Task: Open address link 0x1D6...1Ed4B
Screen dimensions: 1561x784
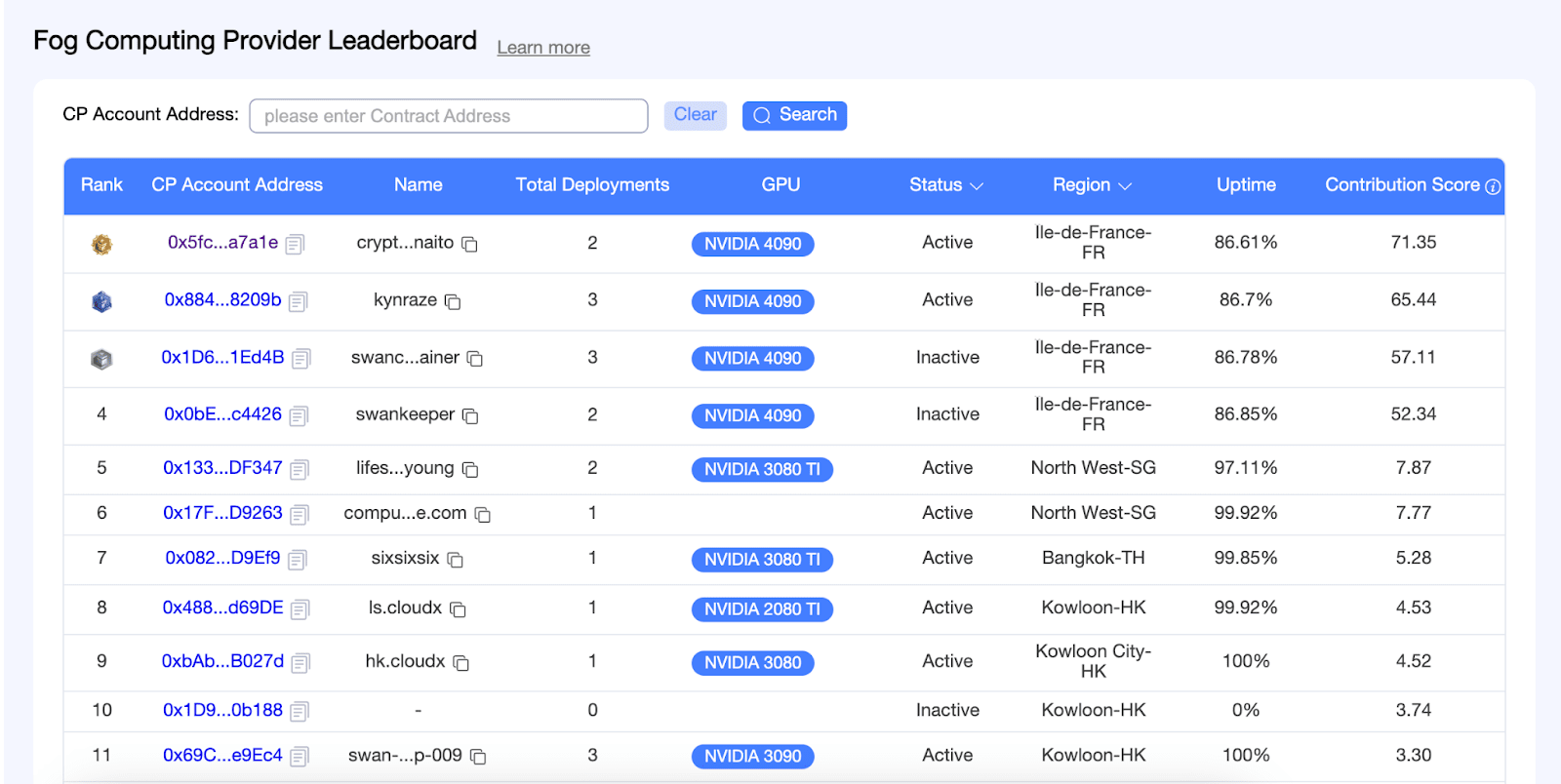Action: coord(222,358)
